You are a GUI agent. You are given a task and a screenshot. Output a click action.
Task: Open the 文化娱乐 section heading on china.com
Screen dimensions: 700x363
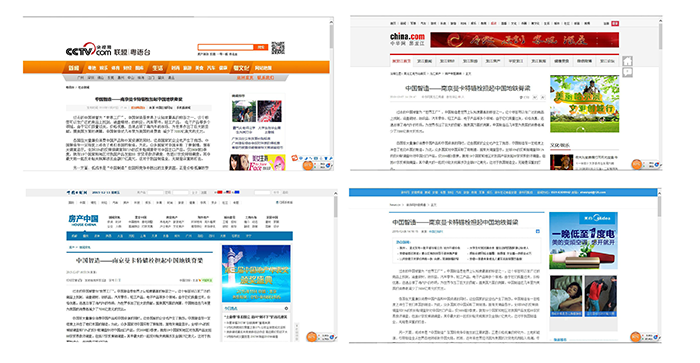[560, 146]
